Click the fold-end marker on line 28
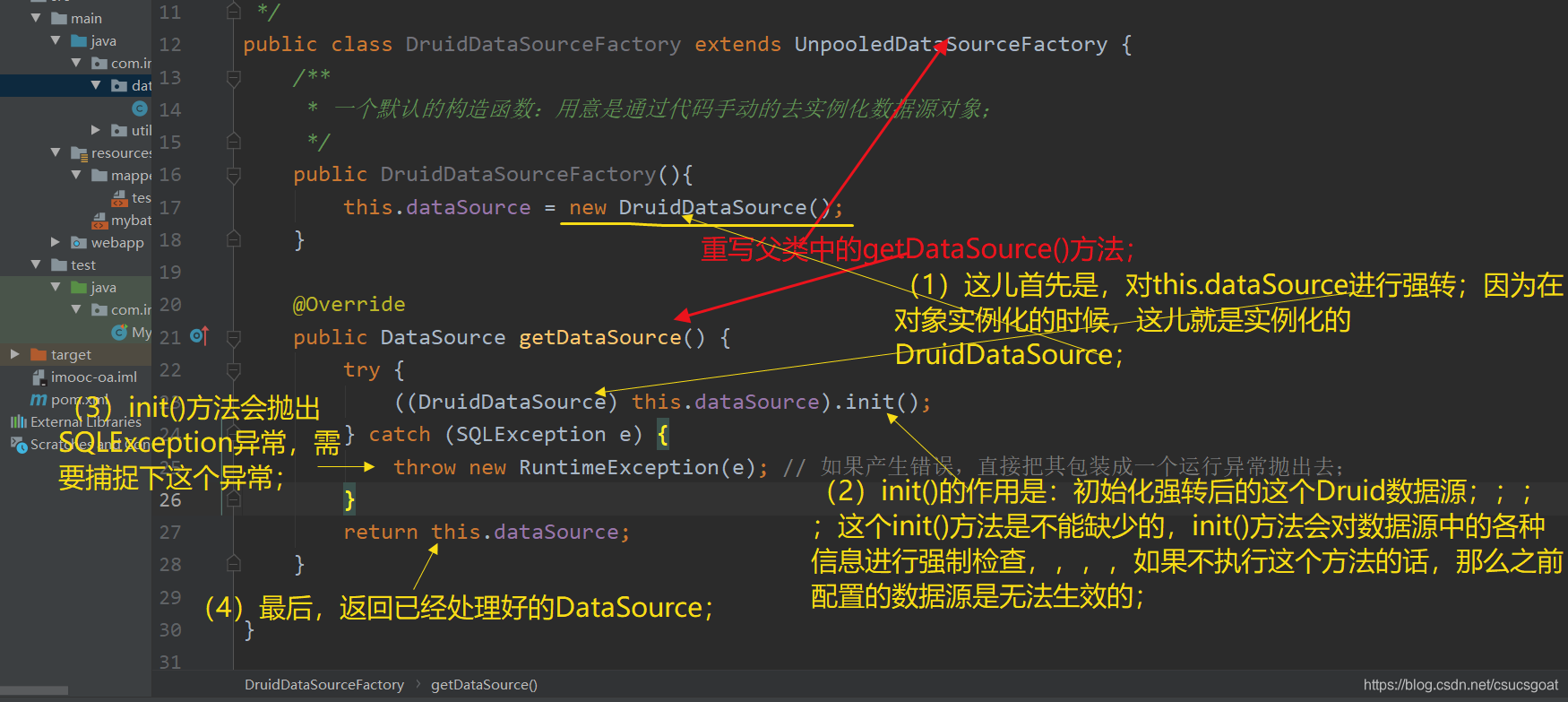The width and height of the screenshot is (1568, 702). tap(234, 564)
